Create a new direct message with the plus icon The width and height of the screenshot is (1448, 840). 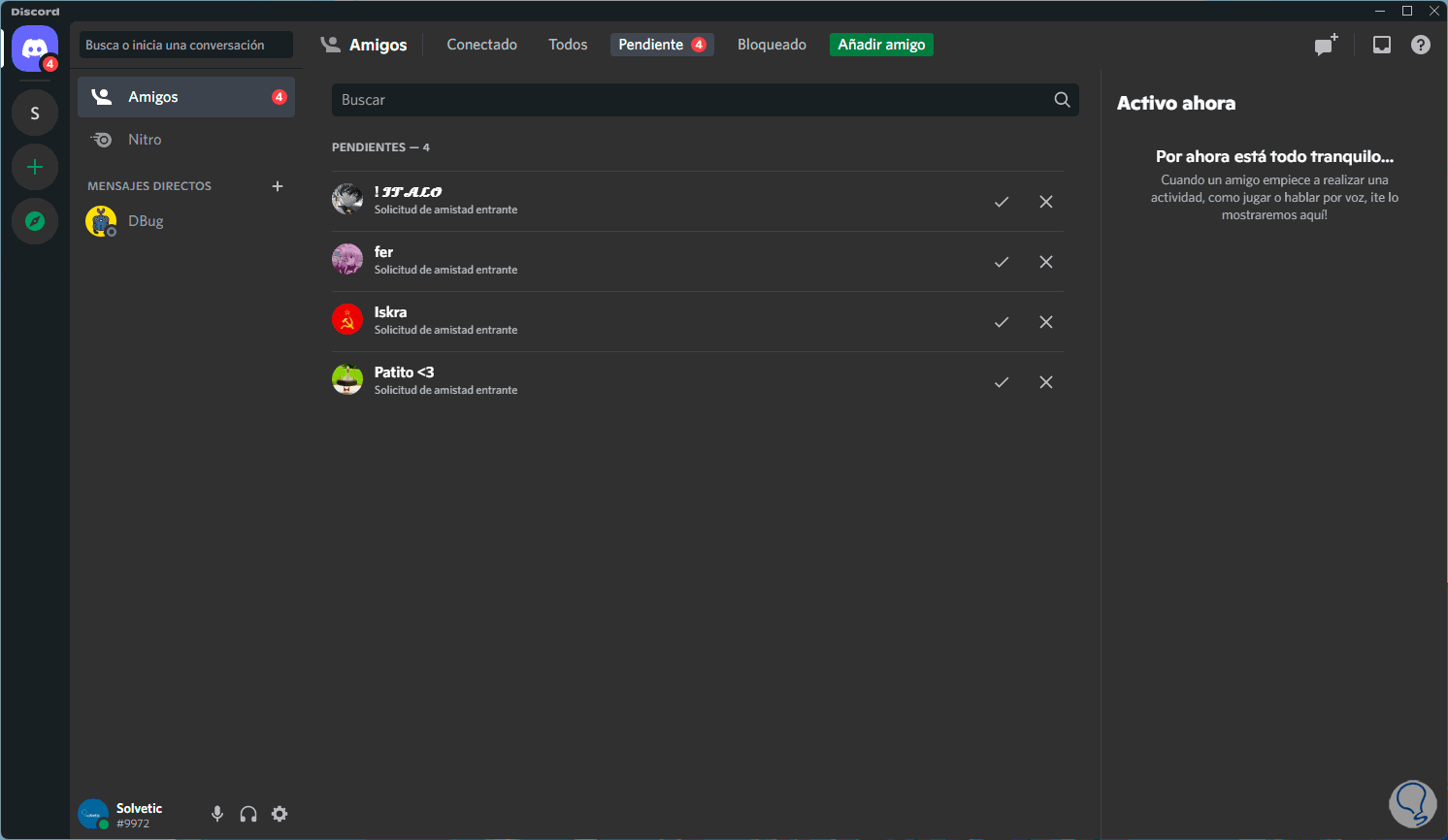point(278,186)
